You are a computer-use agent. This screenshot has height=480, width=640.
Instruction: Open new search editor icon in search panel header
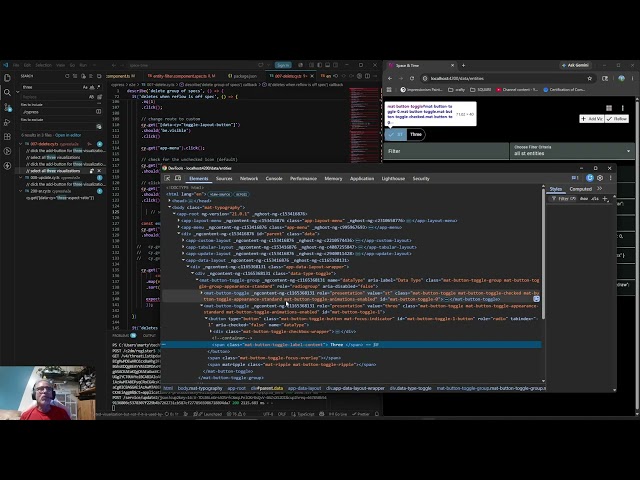click(83, 76)
